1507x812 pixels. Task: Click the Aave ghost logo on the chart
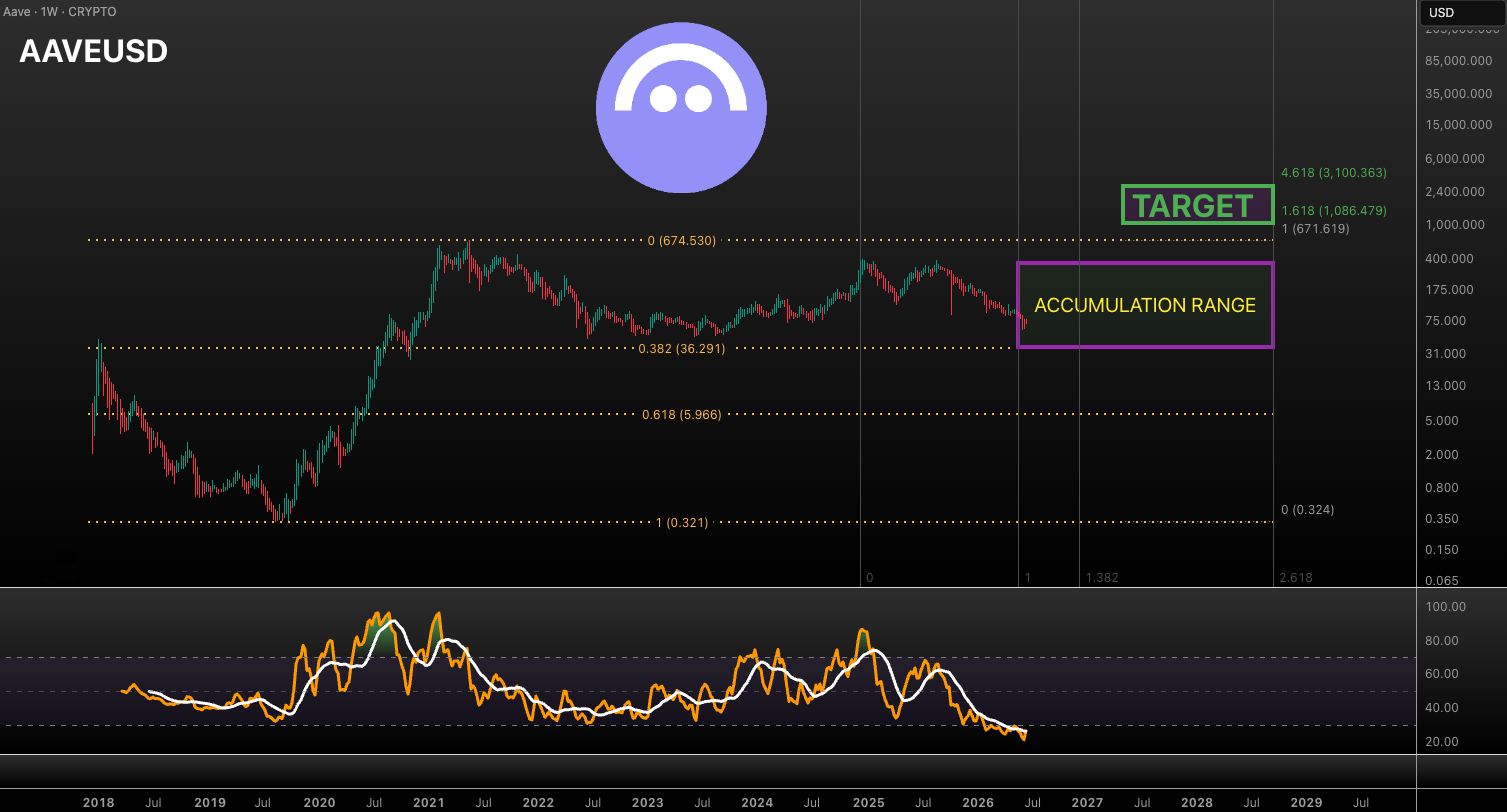coord(681,106)
